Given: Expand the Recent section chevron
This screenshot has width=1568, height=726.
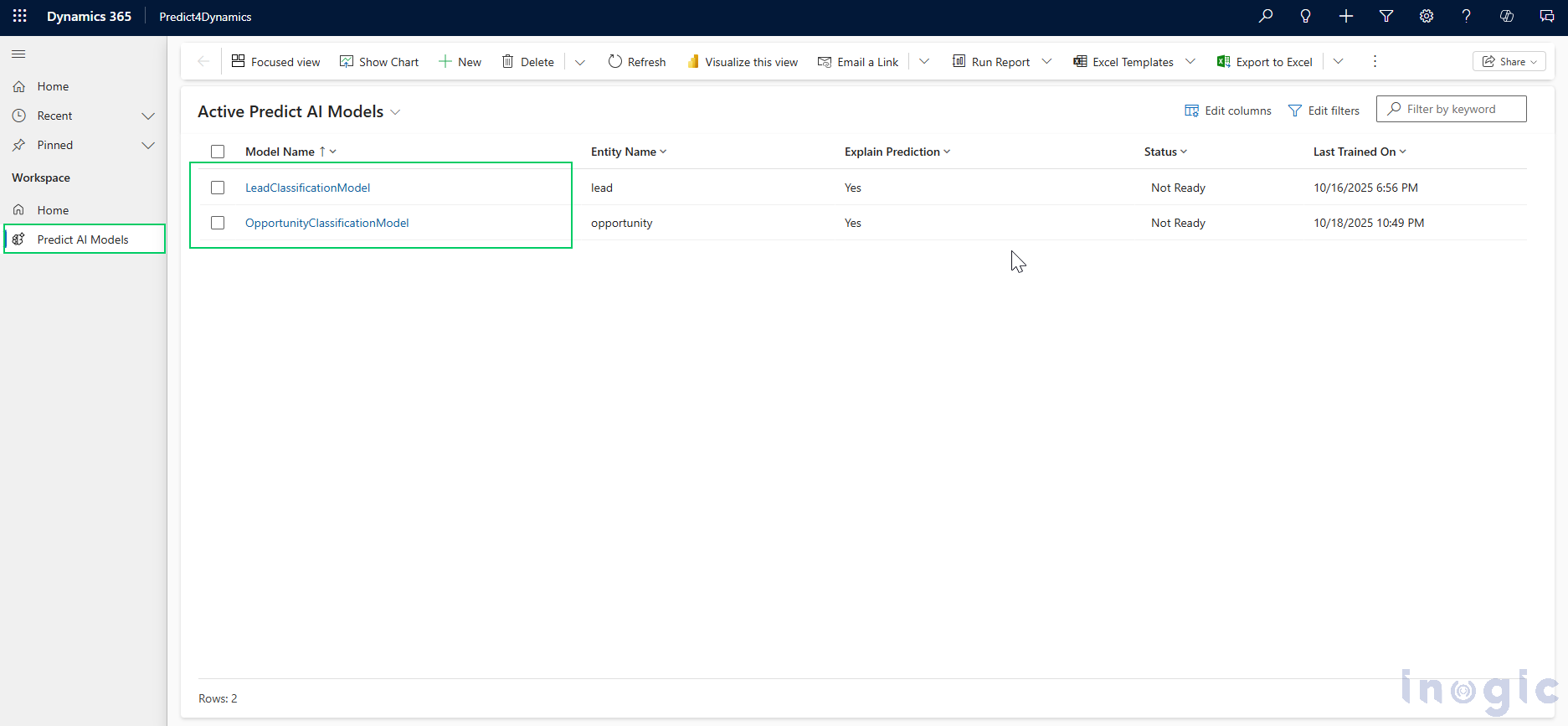Looking at the screenshot, I should coord(148,116).
